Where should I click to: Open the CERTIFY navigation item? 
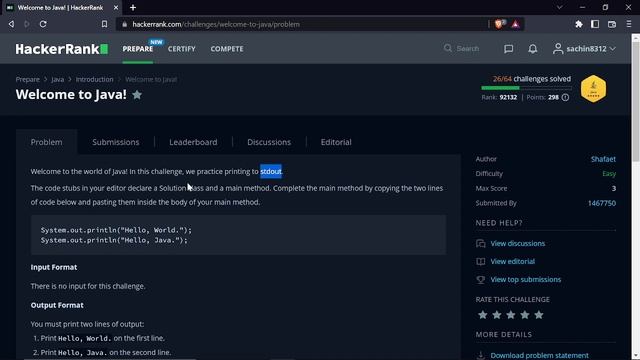(x=182, y=49)
